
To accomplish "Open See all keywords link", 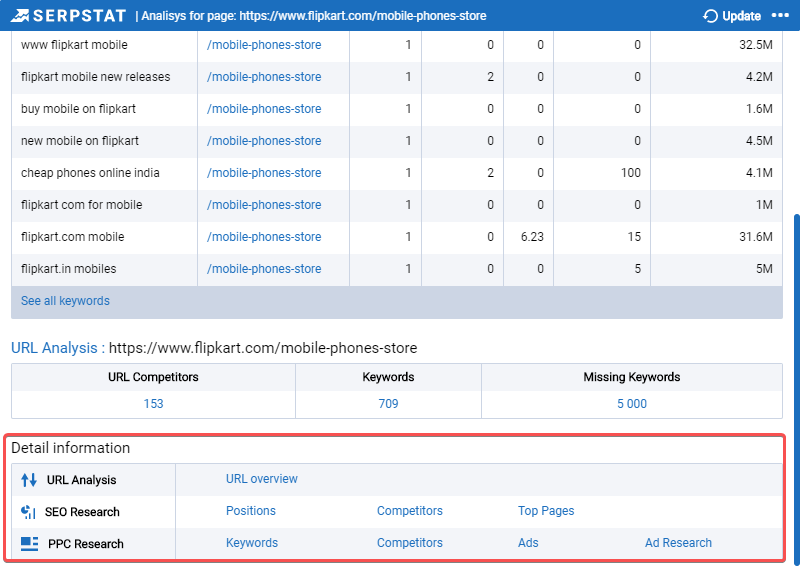I will coord(65,301).
